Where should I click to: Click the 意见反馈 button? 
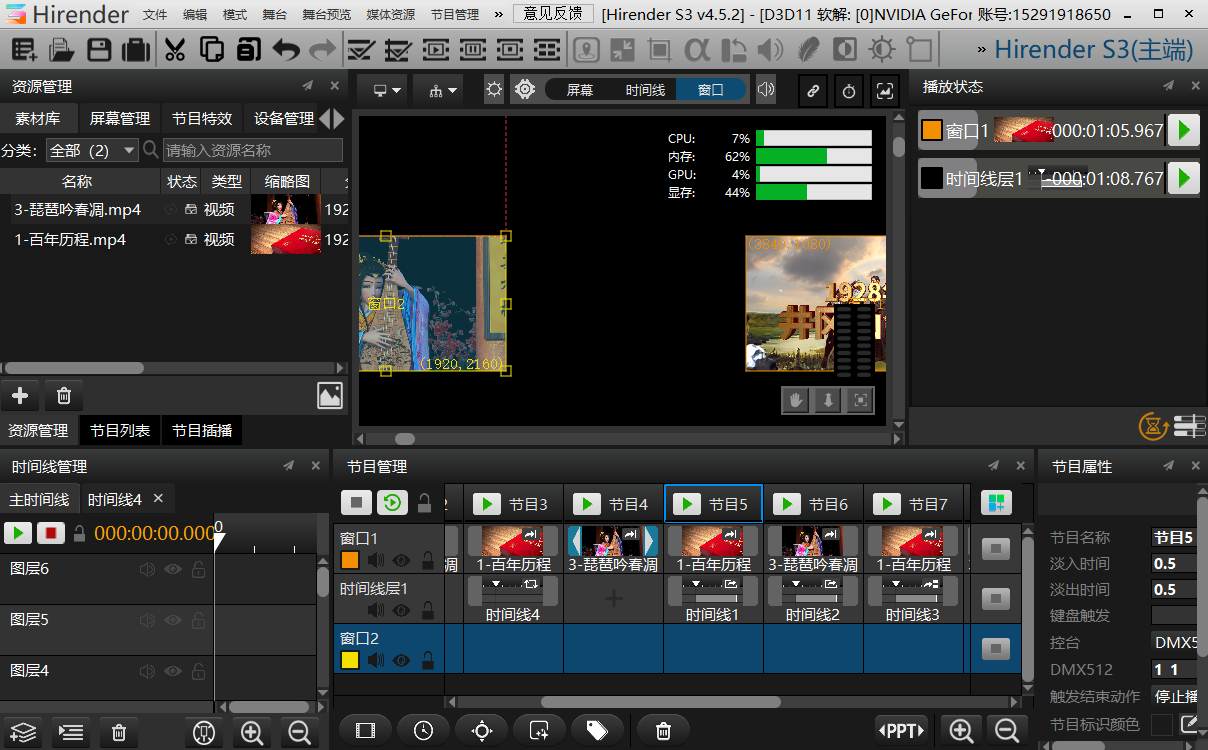click(x=553, y=14)
